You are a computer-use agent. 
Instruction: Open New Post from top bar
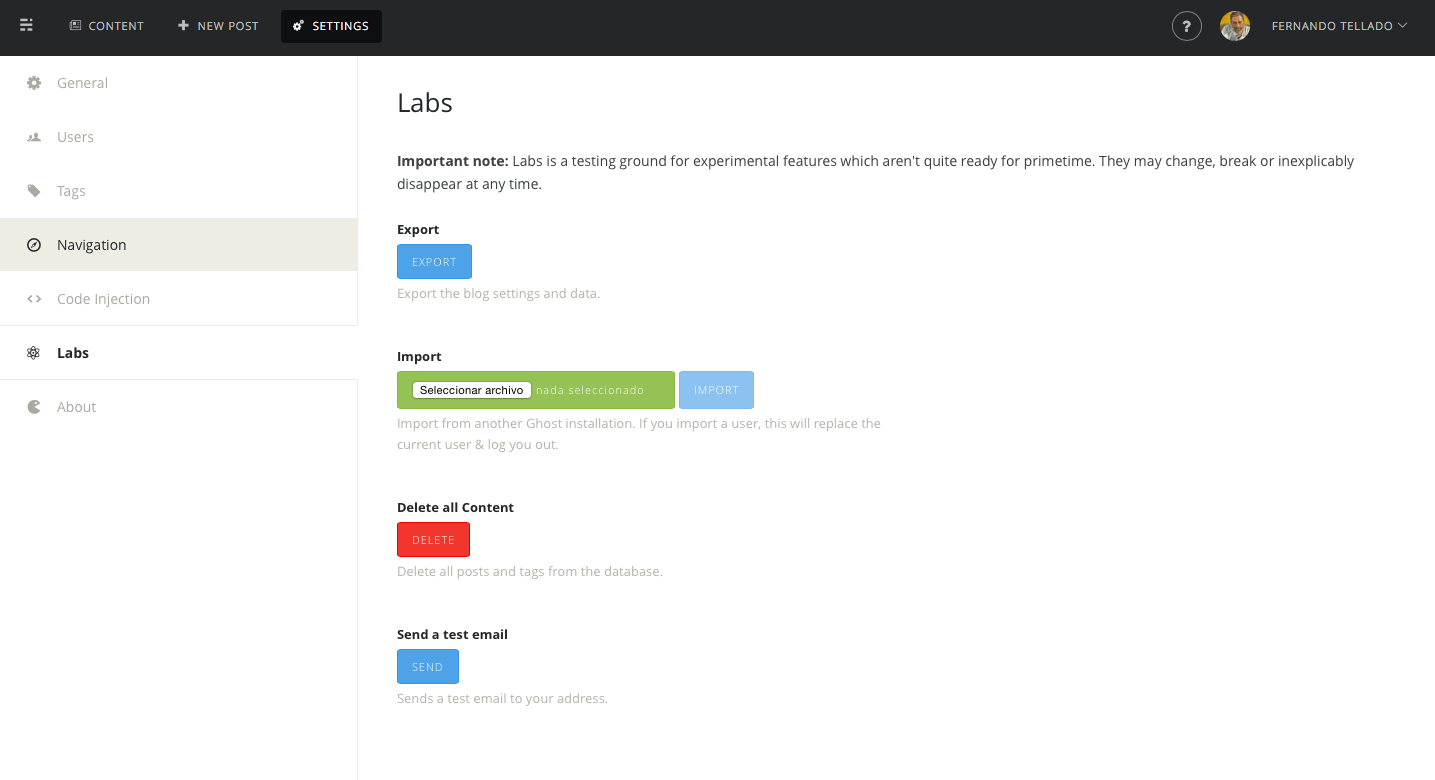coord(218,26)
